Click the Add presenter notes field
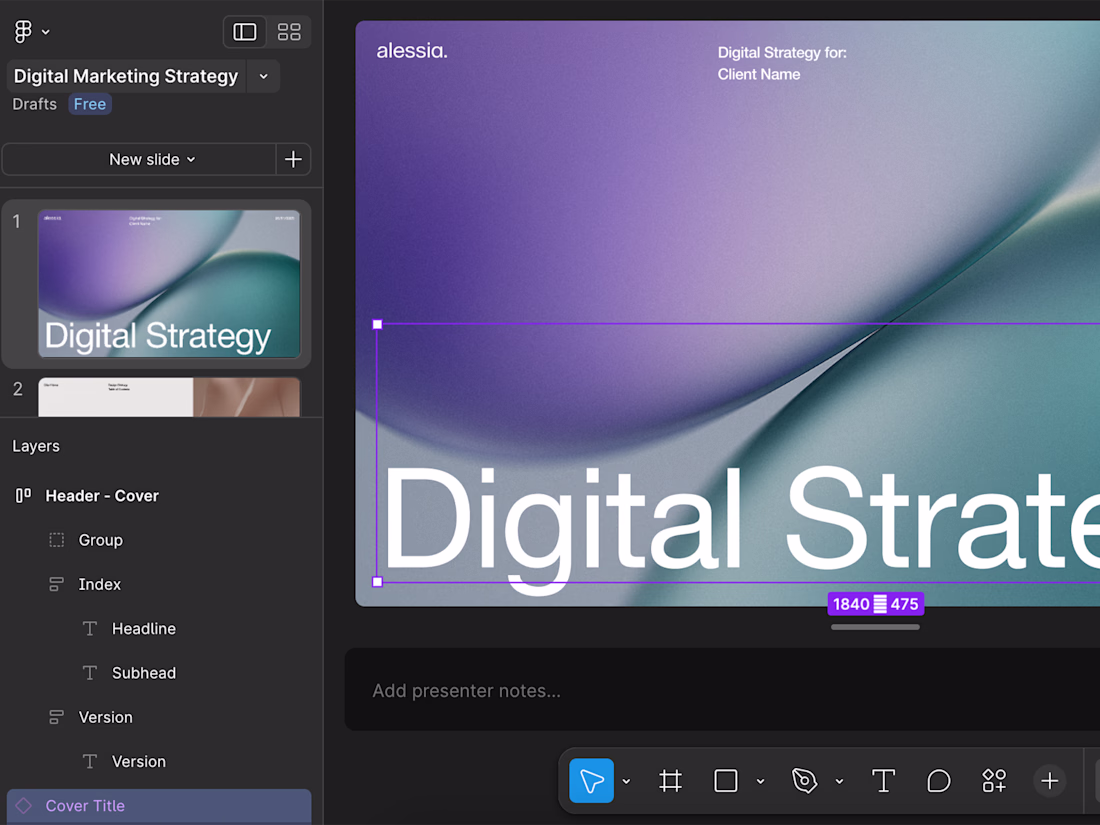This screenshot has width=1100, height=825. (722, 690)
